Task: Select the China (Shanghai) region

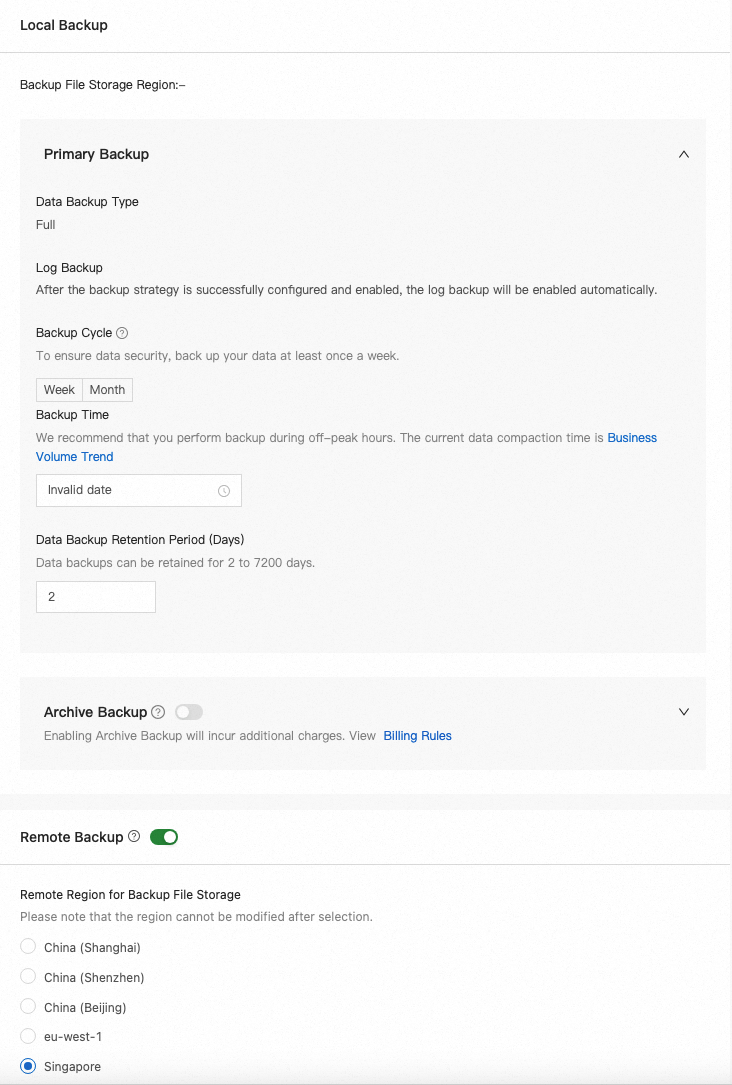Action: (28, 947)
